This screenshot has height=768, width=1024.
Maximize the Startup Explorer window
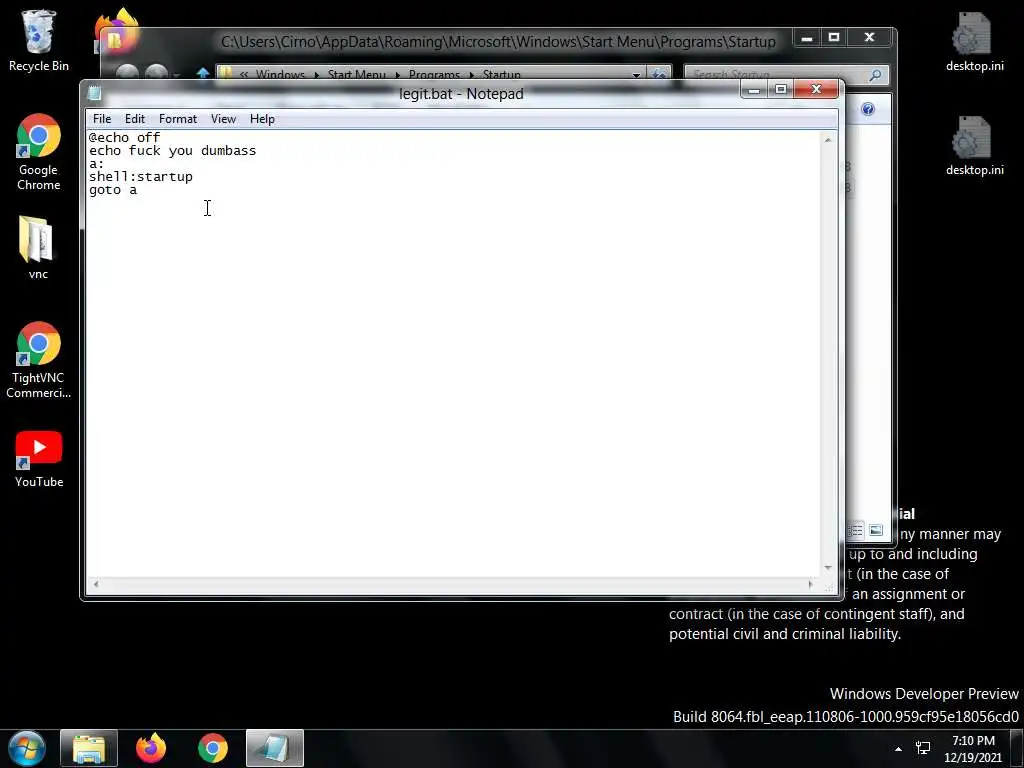click(834, 38)
